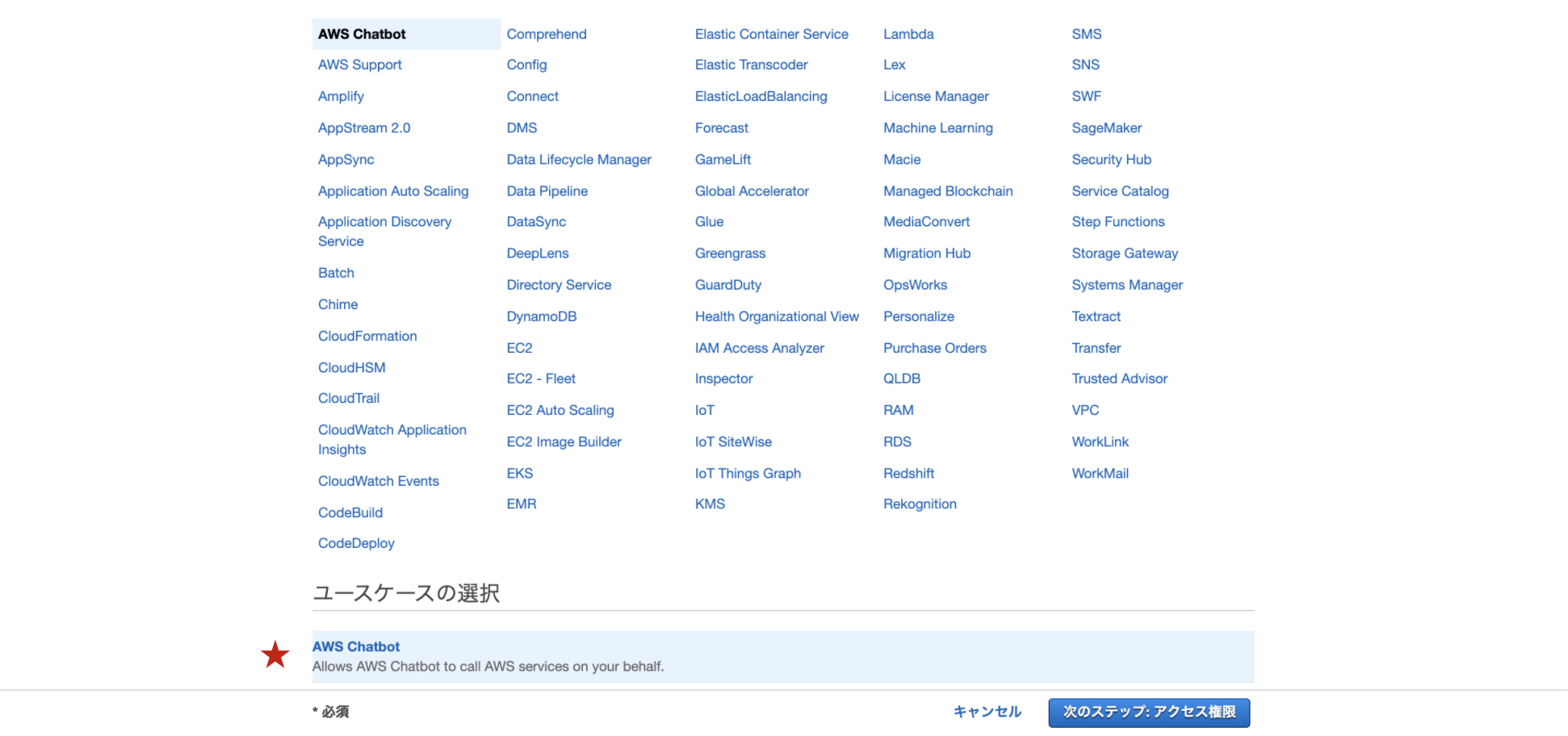Image resolution: width=1568 pixels, height=736 pixels.
Task: Choose Global Accelerator
Action: [752, 191]
